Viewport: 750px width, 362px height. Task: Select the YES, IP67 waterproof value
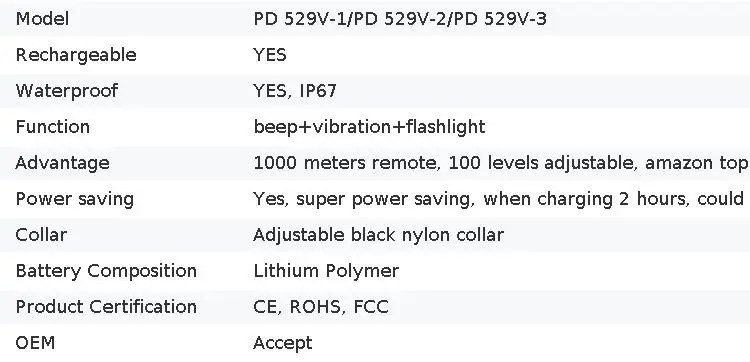pos(295,91)
